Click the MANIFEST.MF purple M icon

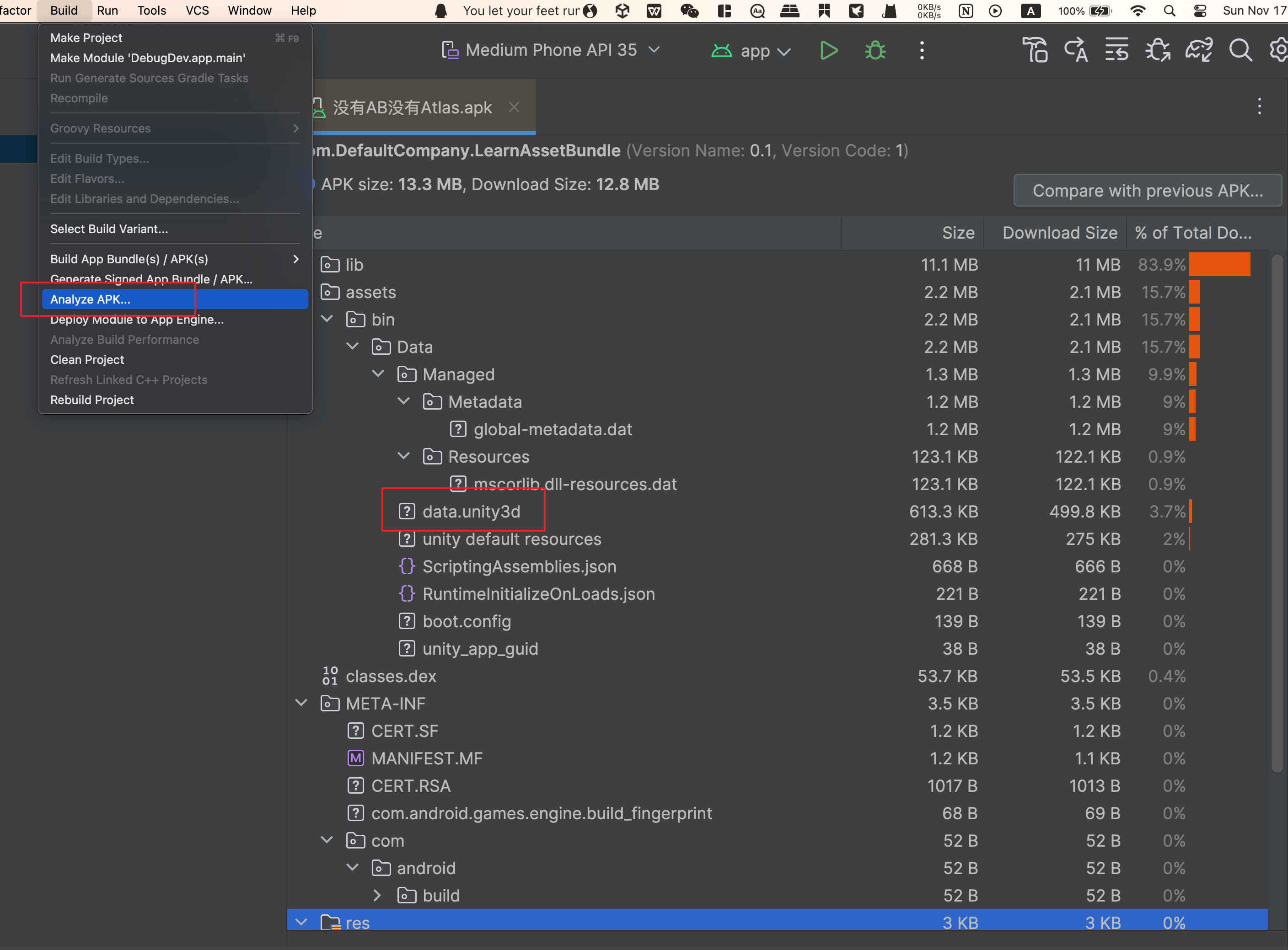355,758
